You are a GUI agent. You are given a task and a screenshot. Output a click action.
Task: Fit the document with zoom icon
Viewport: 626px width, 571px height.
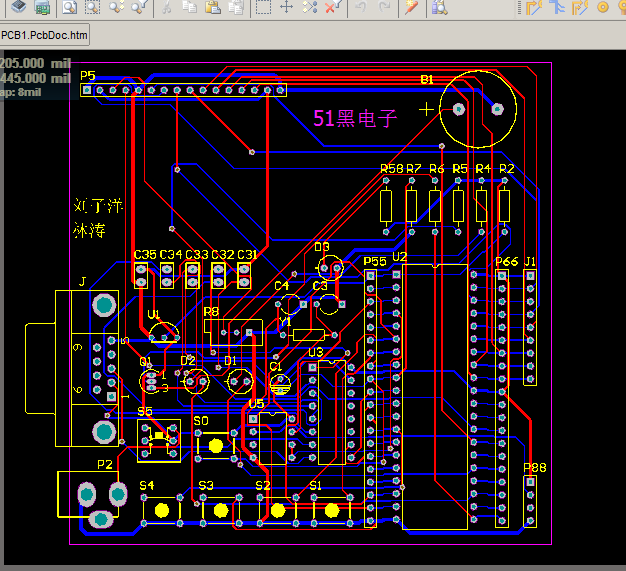(x=69, y=7)
